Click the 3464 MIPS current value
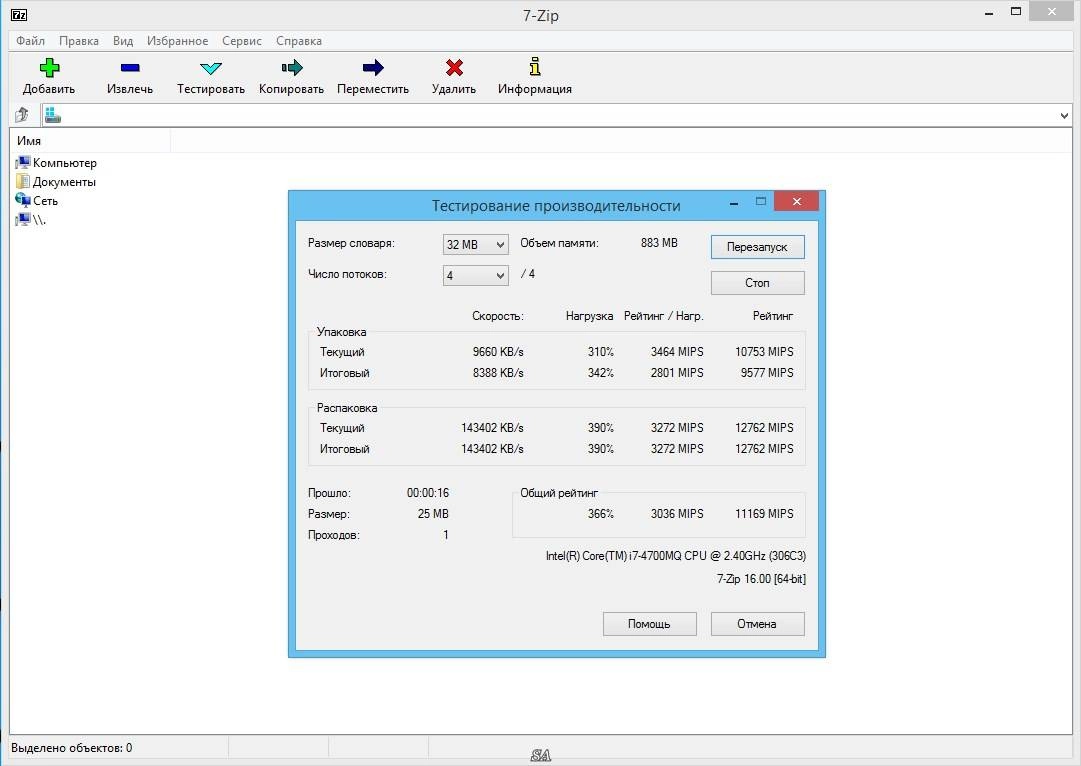 pyautogui.click(x=677, y=352)
